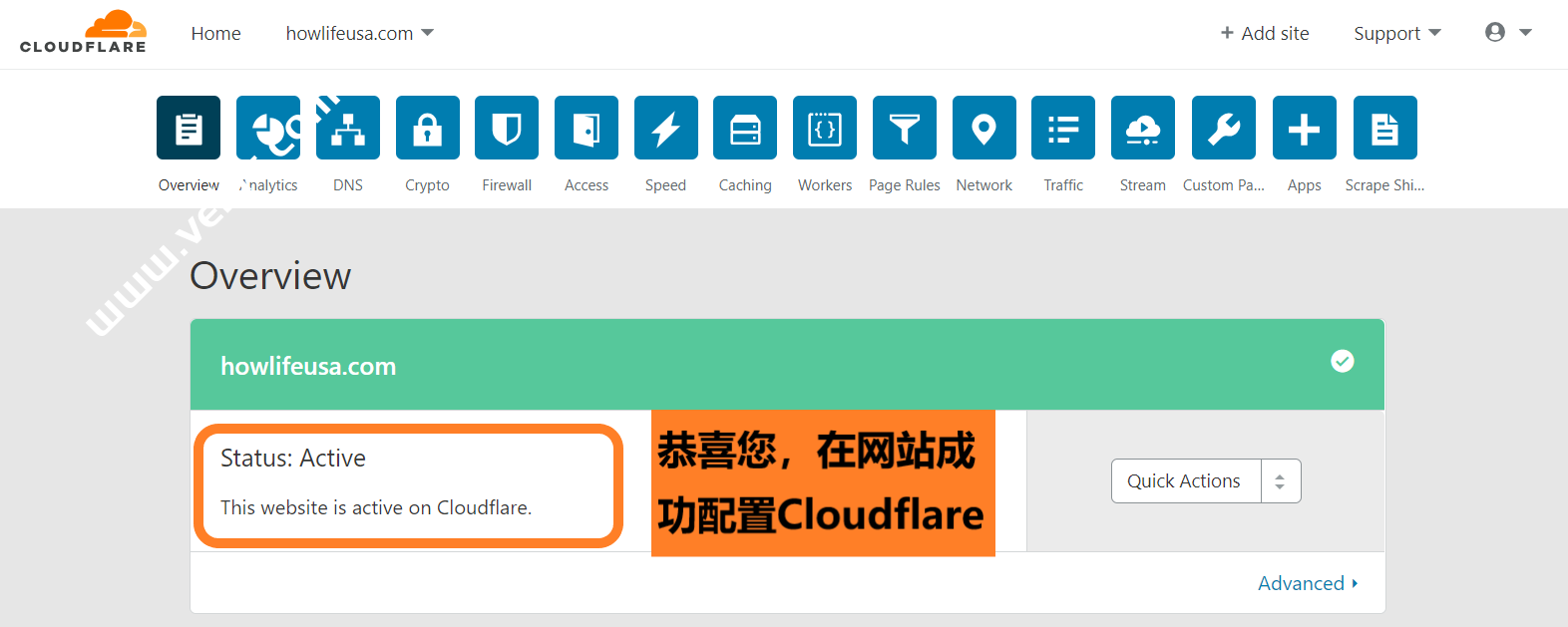Click the Crypto padlock icon
The width and height of the screenshot is (1568, 627).
427,128
